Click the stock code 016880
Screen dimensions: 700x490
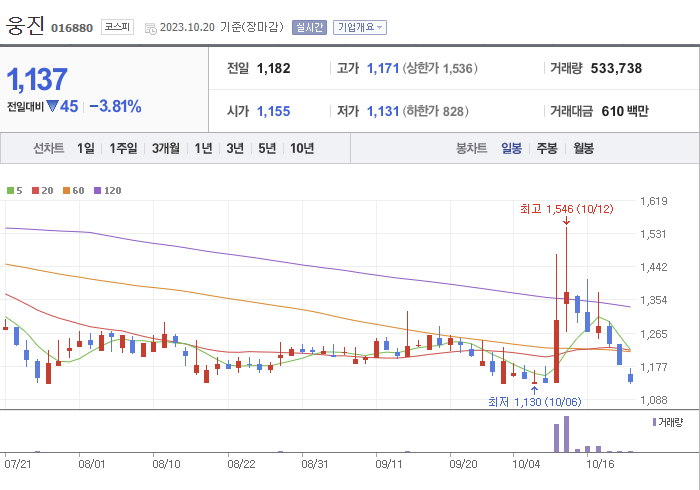[x=72, y=28]
